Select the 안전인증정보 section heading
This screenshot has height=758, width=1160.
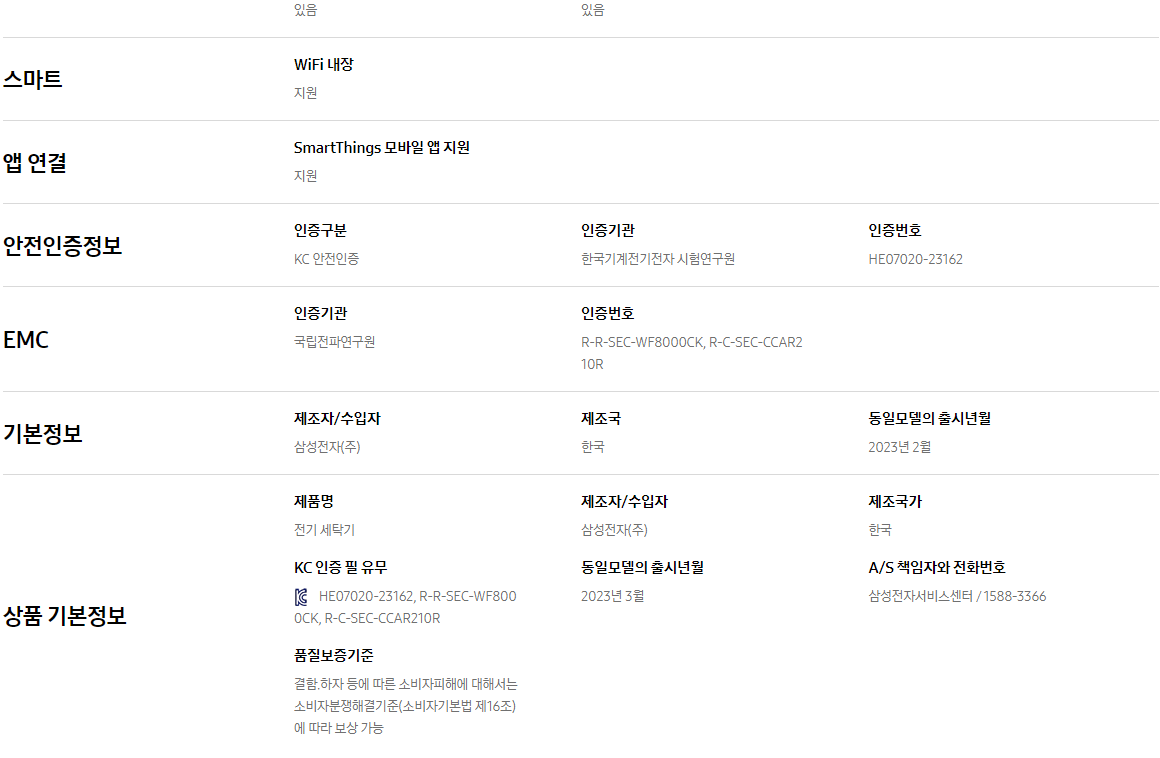click(62, 246)
